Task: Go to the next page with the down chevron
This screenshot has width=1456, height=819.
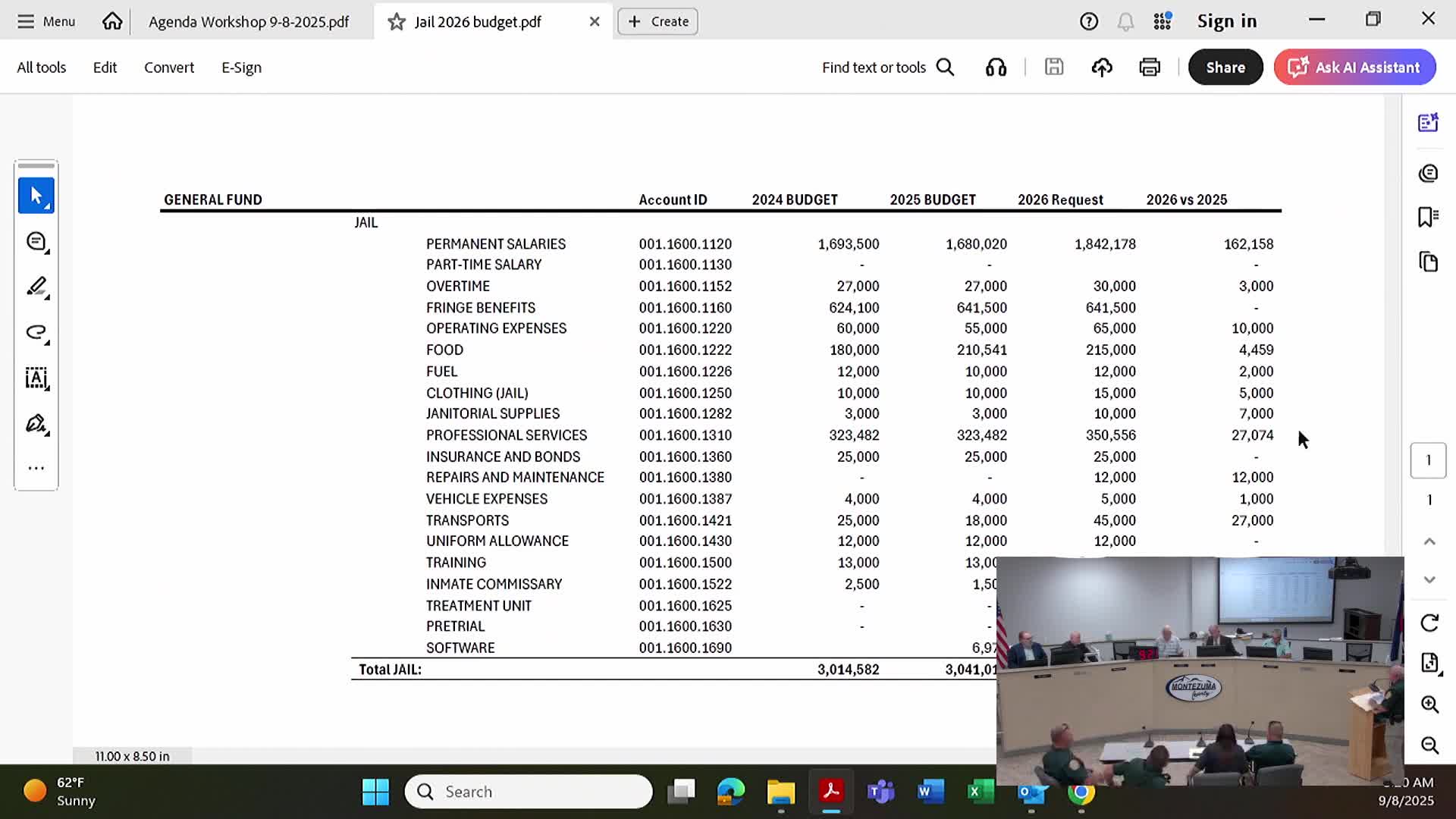Action: pyautogui.click(x=1429, y=580)
